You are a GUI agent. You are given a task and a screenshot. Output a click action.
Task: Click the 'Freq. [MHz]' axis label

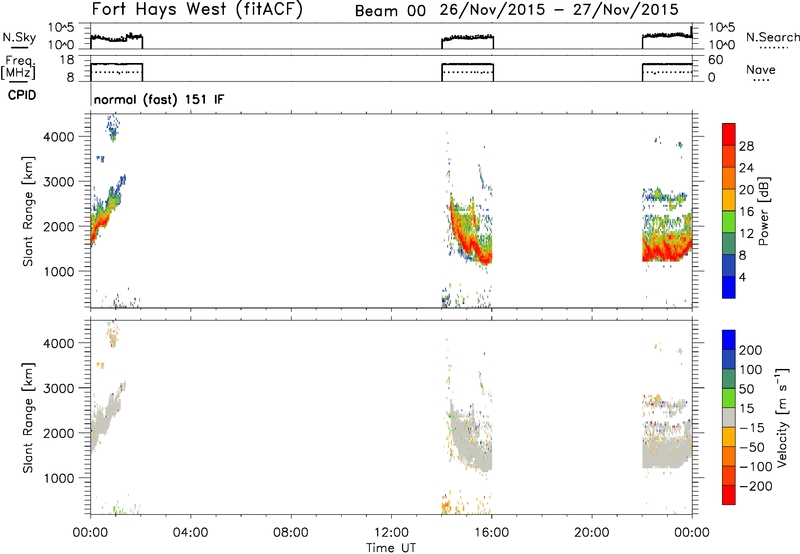pos(19,67)
